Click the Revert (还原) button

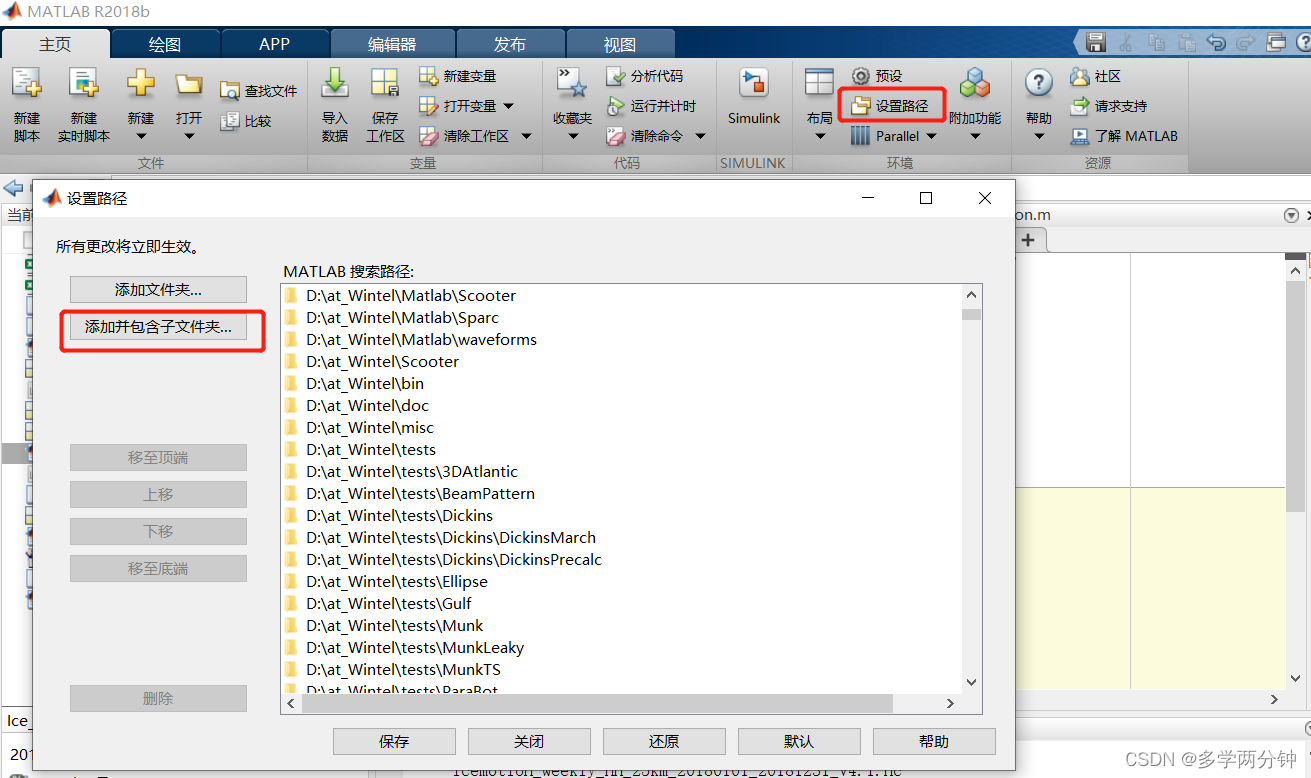(x=664, y=741)
